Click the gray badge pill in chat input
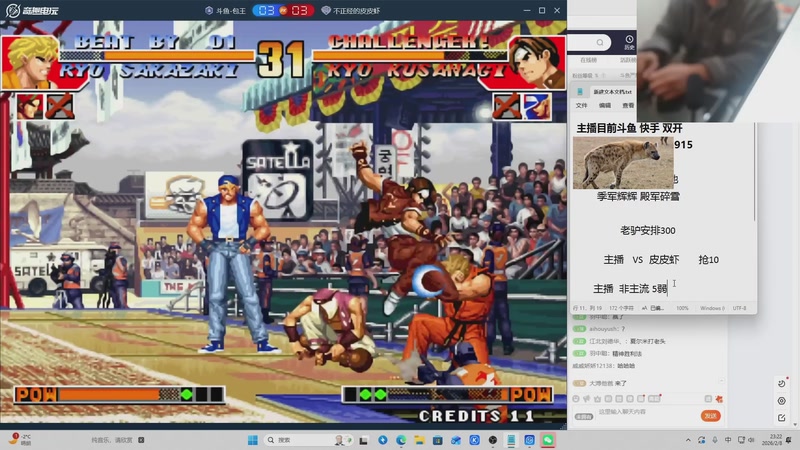The width and height of the screenshot is (800, 450). (x=584, y=416)
